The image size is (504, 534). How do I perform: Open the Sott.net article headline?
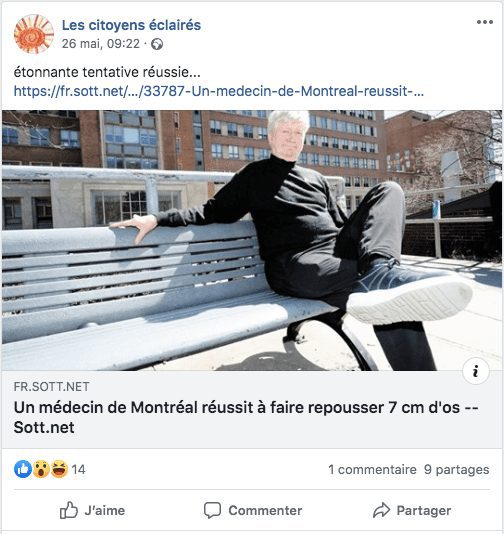[246, 417]
